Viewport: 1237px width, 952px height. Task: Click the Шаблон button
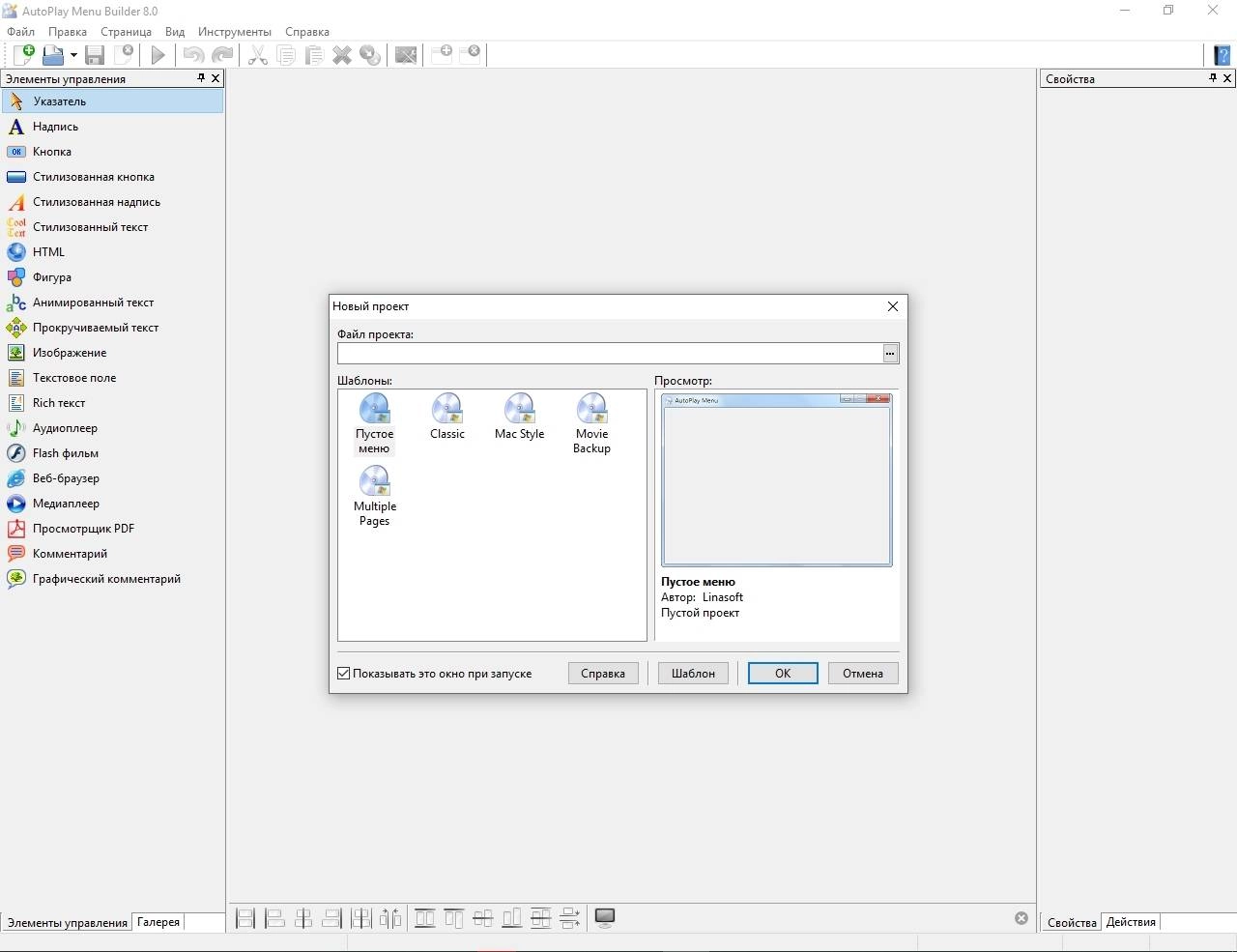693,674
